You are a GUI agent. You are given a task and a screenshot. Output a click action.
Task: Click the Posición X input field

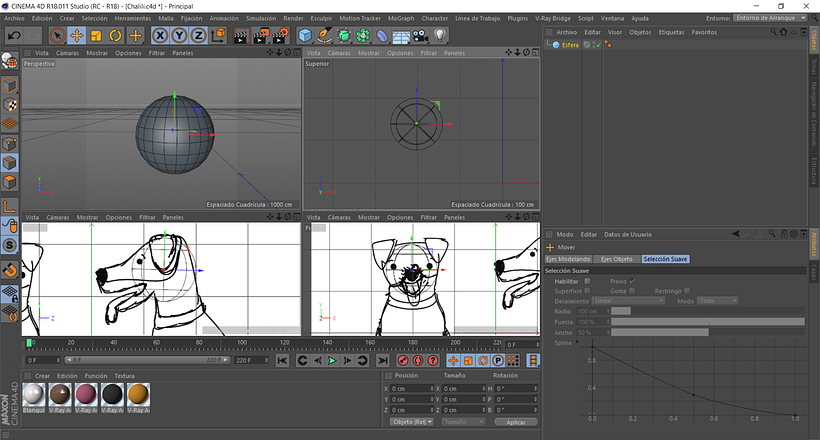412,389
